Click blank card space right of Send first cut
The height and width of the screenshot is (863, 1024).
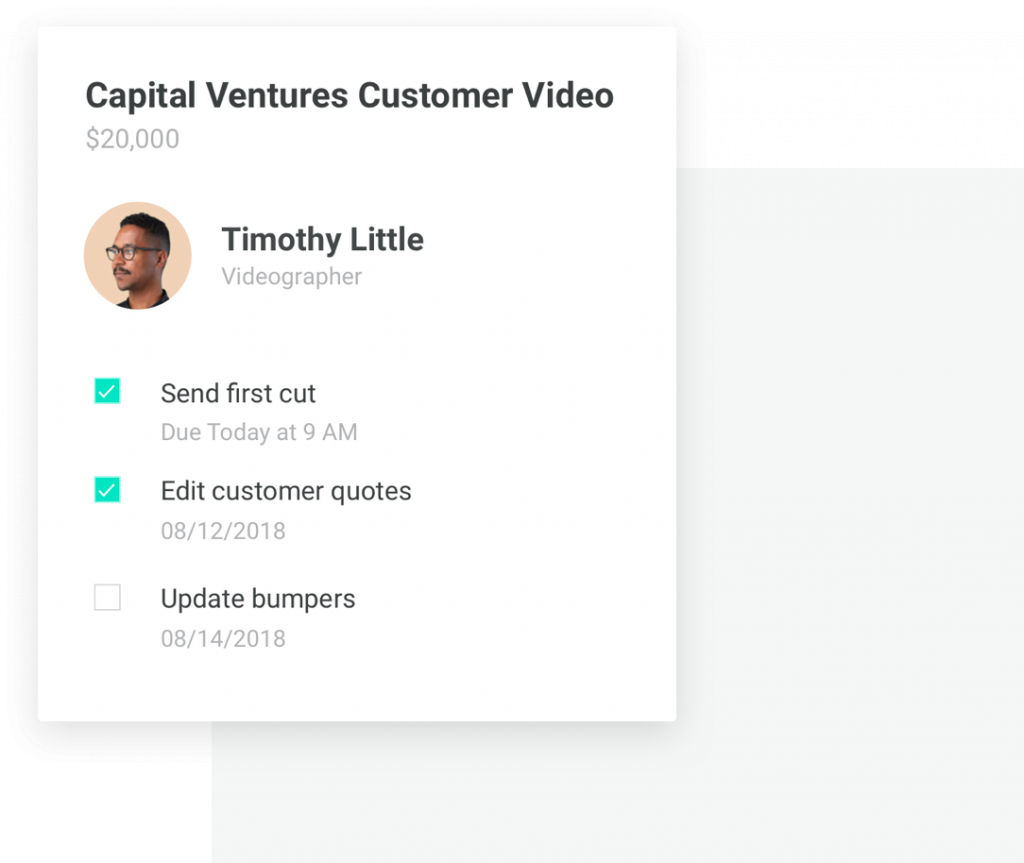click(x=500, y=393)
